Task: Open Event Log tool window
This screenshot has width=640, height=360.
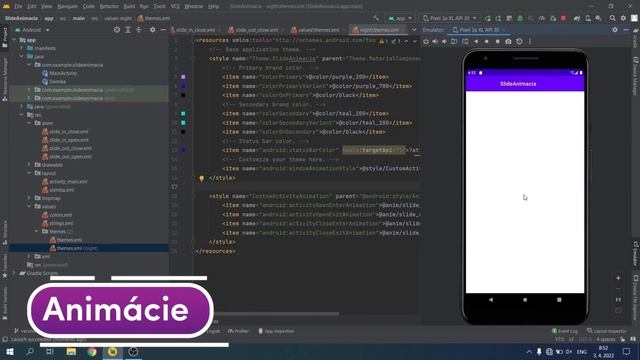Action: (565, 331)
